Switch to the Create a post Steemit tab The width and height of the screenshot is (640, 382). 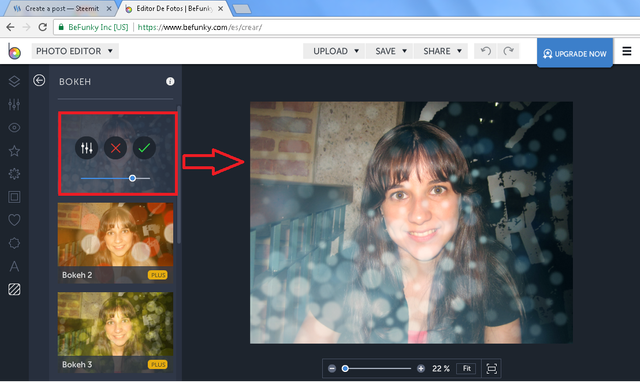(62, 9)
